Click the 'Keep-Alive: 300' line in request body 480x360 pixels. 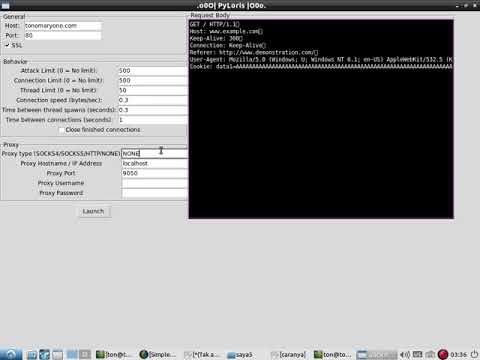click(216, 38)
